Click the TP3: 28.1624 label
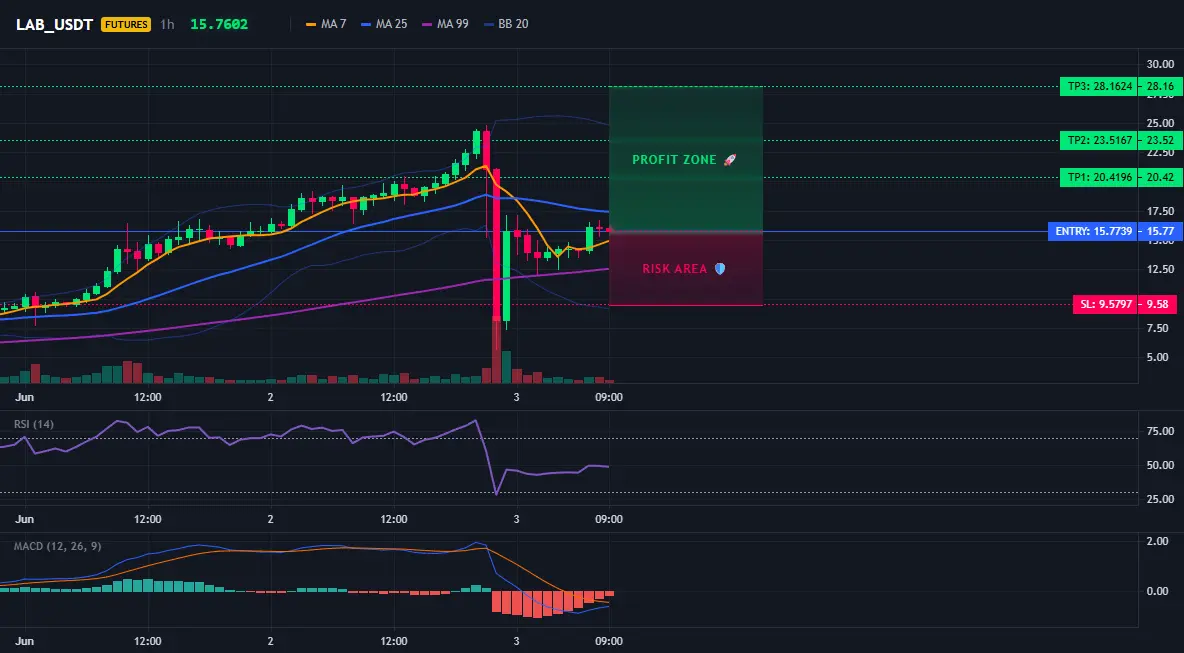 1099,87
